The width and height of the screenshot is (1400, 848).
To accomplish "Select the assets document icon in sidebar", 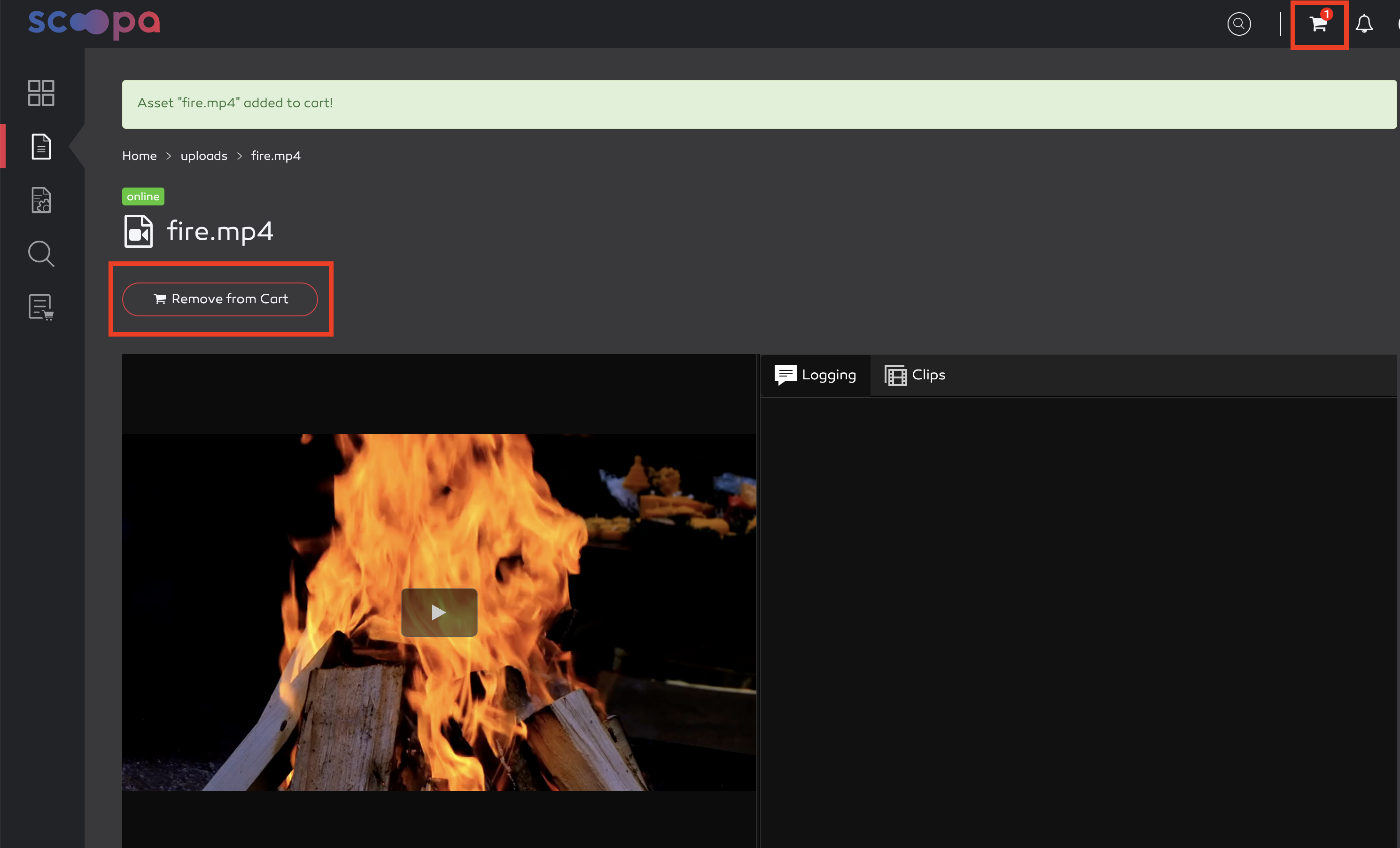I will point(41,147).
